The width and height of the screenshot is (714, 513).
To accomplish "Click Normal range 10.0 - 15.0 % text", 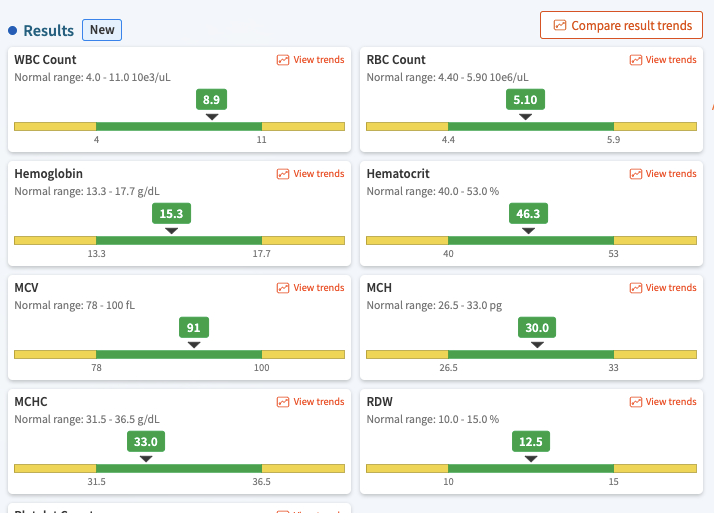I will [433, 420].
